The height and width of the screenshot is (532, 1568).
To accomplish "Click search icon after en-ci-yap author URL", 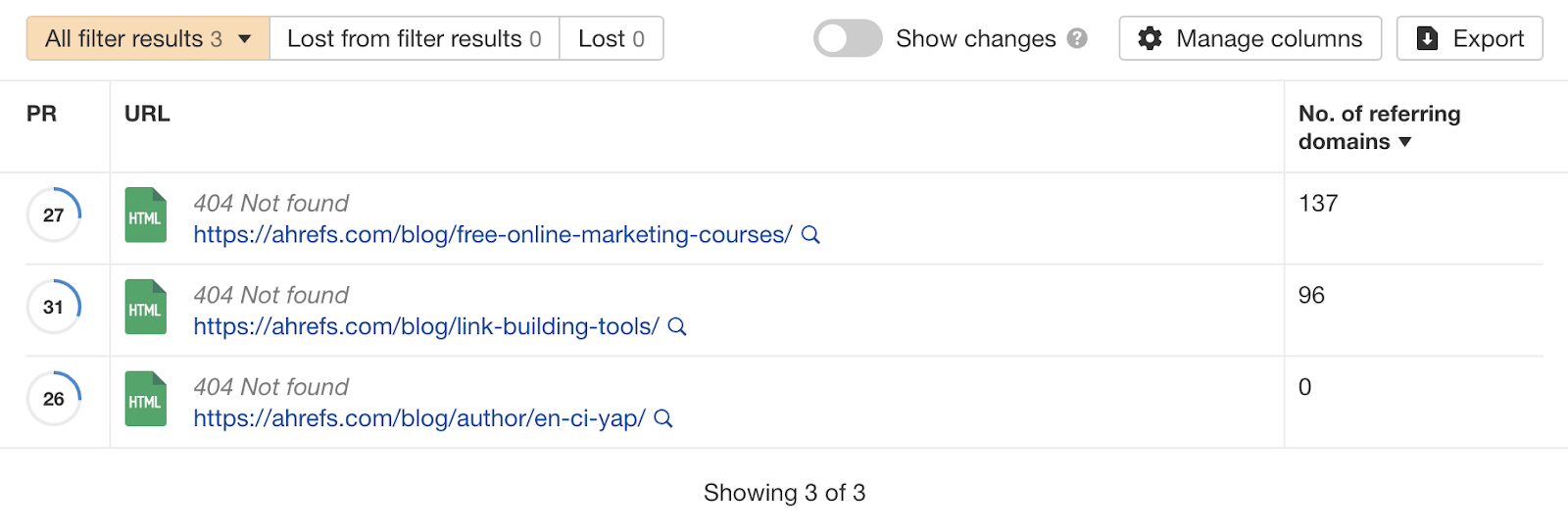I will pyautogui.click(x=663, y=418).
